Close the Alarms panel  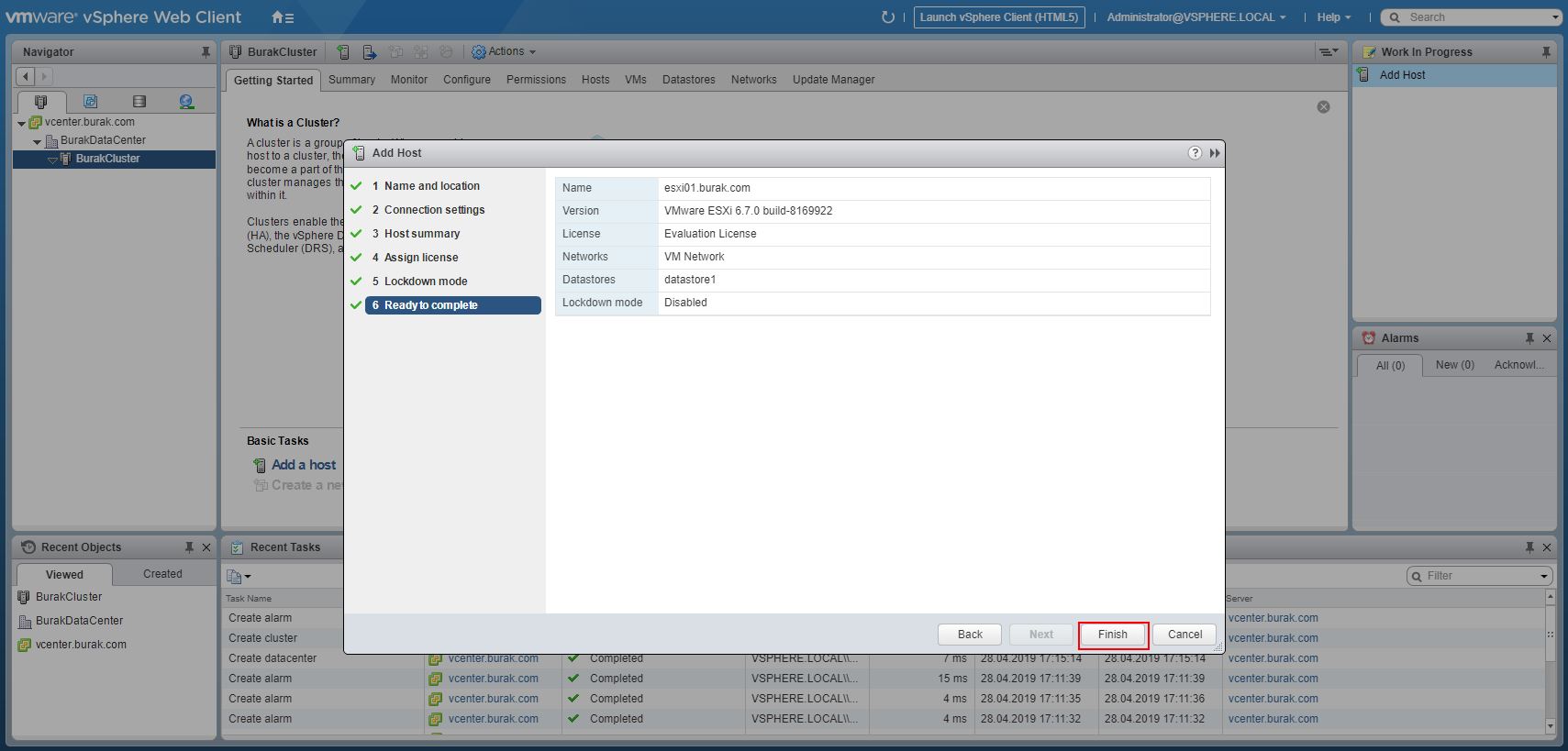click(1547, 338)
